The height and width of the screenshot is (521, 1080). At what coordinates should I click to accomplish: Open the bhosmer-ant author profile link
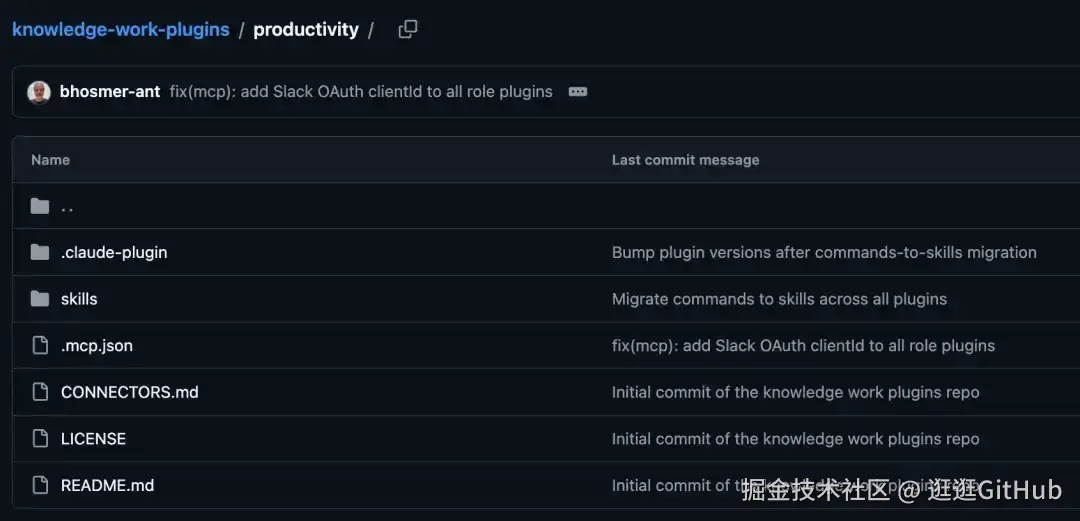pyautogui.click(x=110, y=92)
